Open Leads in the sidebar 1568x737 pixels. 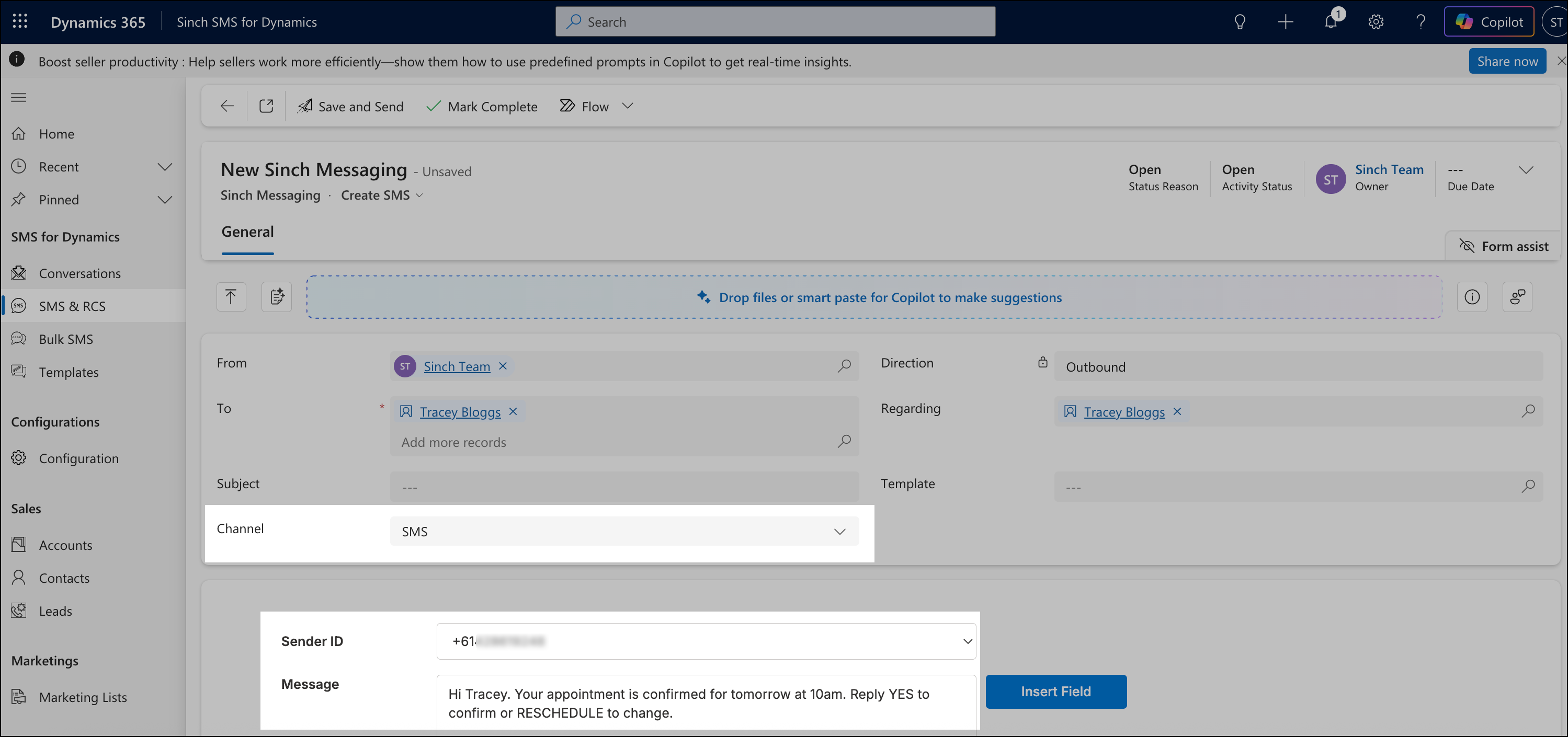(x=55, y=611)
